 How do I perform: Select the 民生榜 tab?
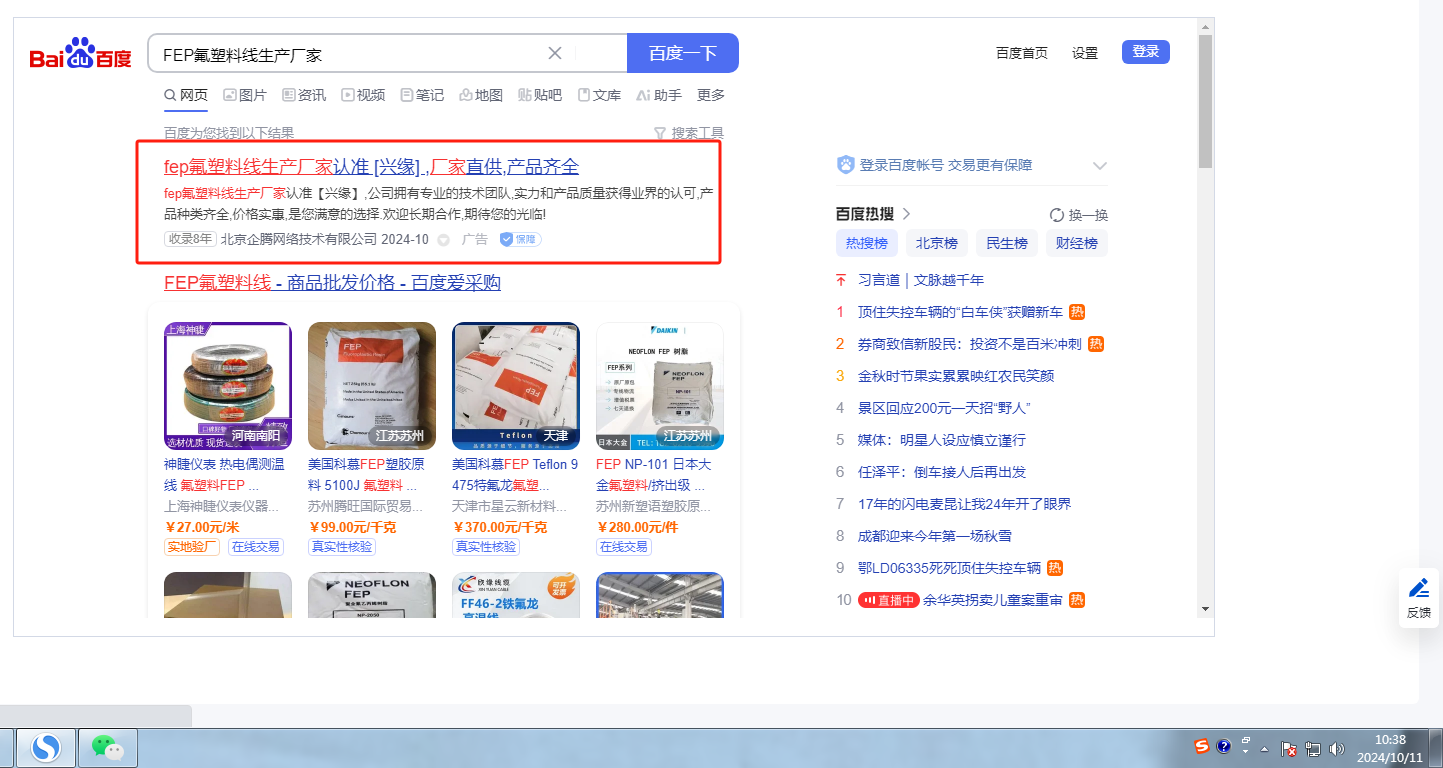pyautogui.click(x=1007, y=243)
